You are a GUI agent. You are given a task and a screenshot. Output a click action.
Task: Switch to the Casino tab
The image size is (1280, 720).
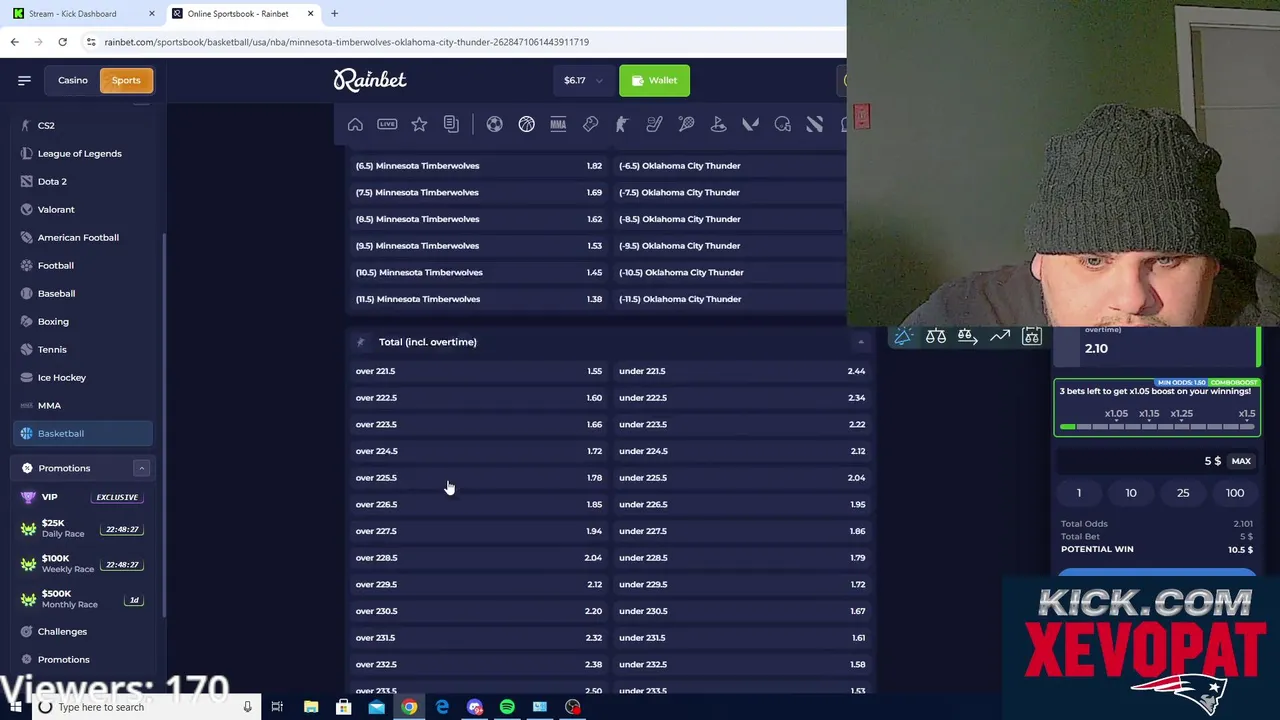pos(73,80)
